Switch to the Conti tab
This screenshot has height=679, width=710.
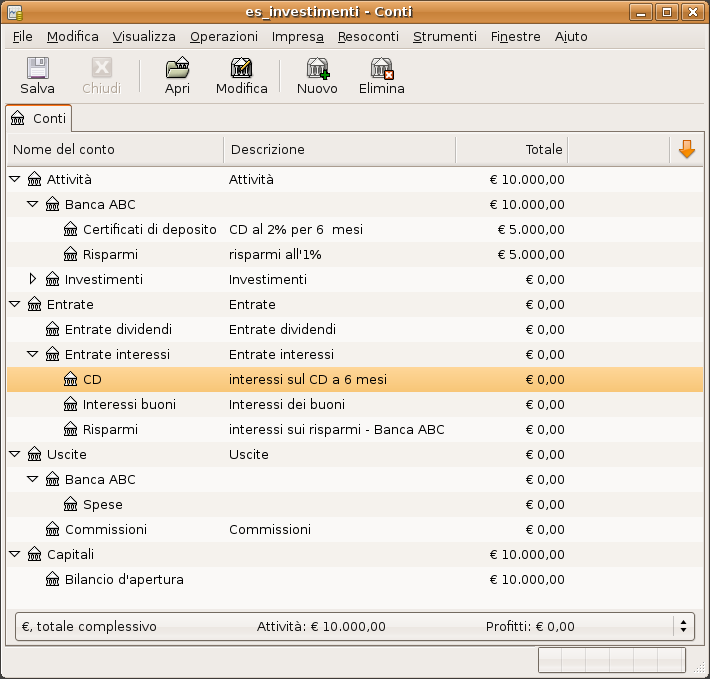point(39,118)
